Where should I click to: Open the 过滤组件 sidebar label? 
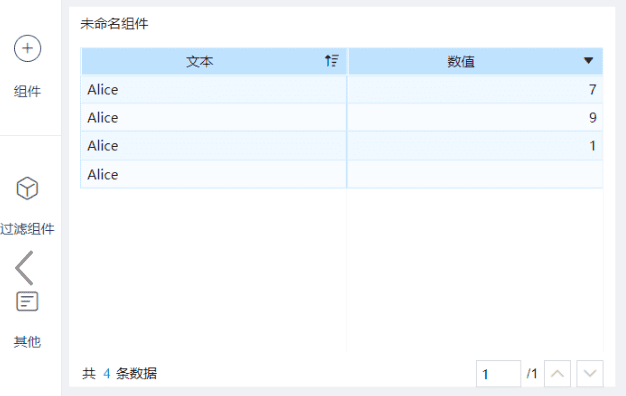click(27, 229)
